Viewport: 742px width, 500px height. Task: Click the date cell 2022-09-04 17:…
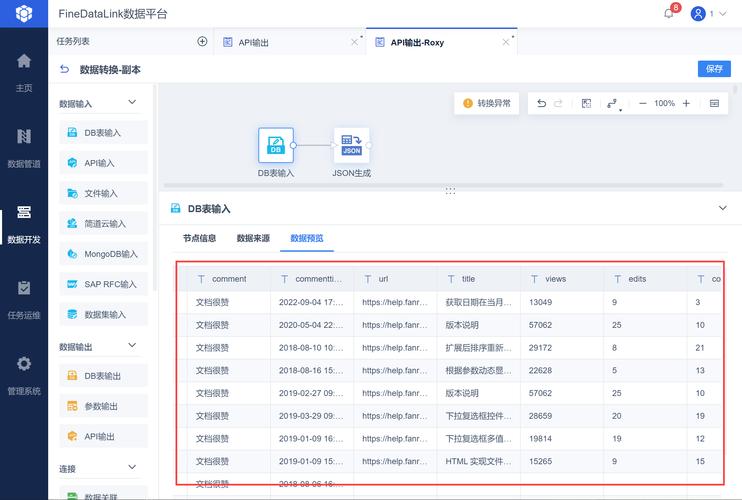coord(311,302)
